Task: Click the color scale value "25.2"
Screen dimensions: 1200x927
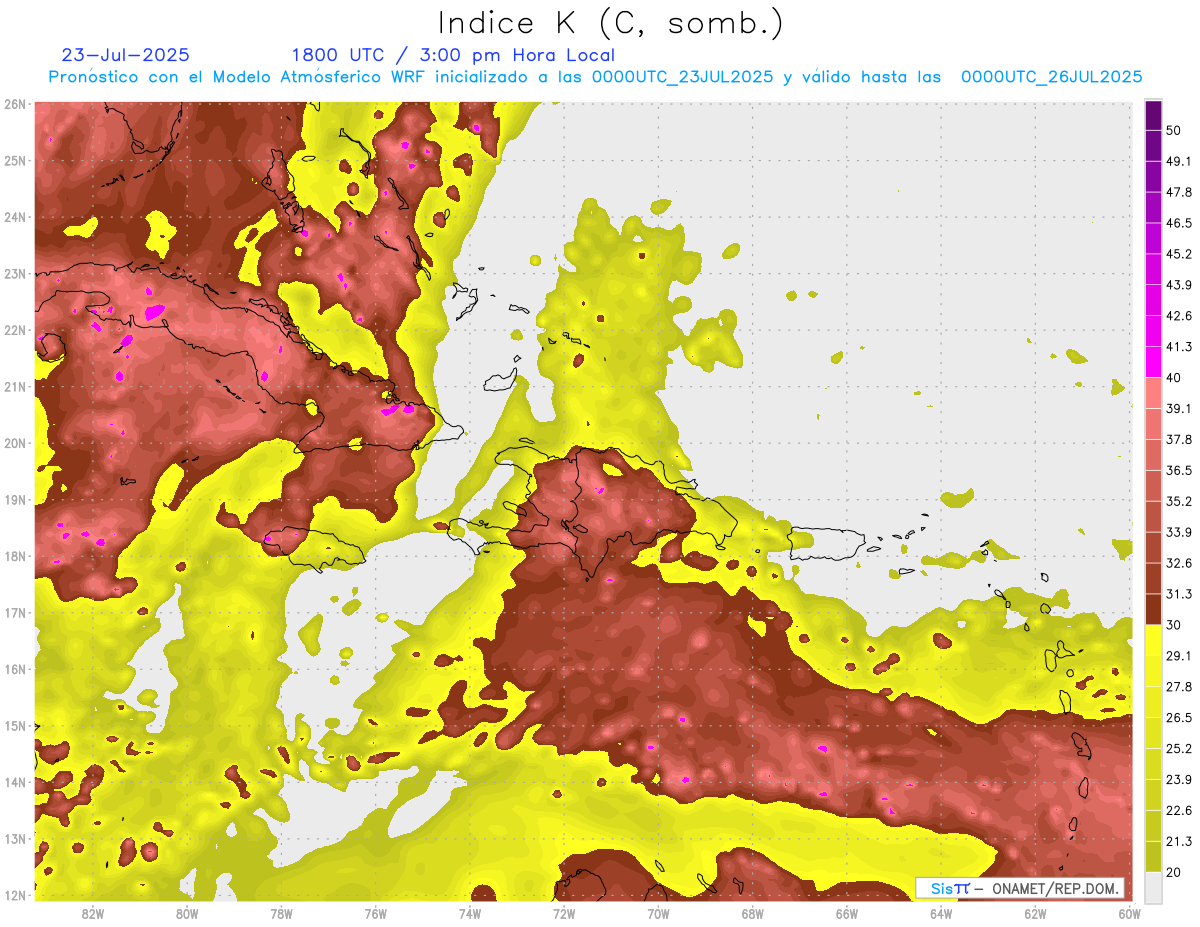Action: [x=1179, y=748]
